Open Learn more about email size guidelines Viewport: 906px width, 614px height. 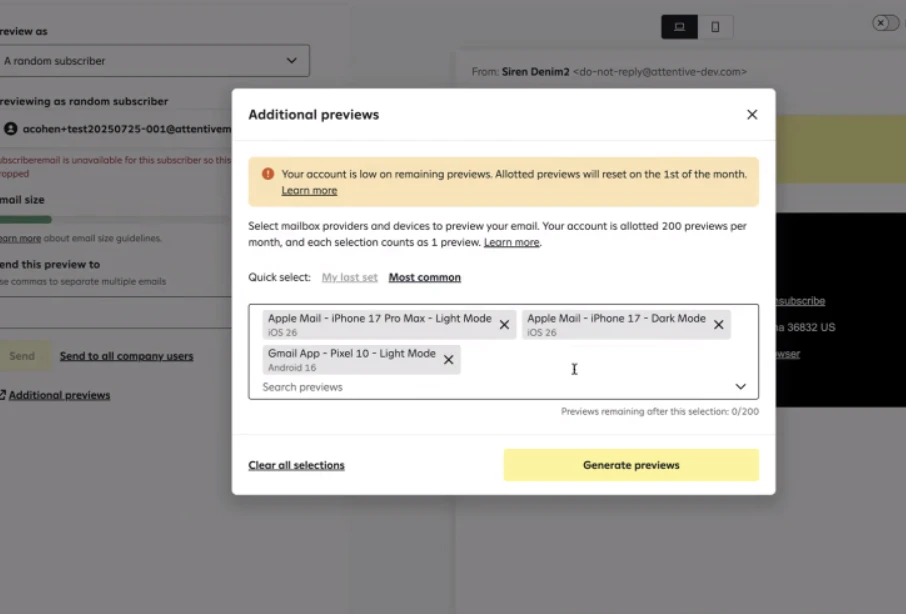20,238
